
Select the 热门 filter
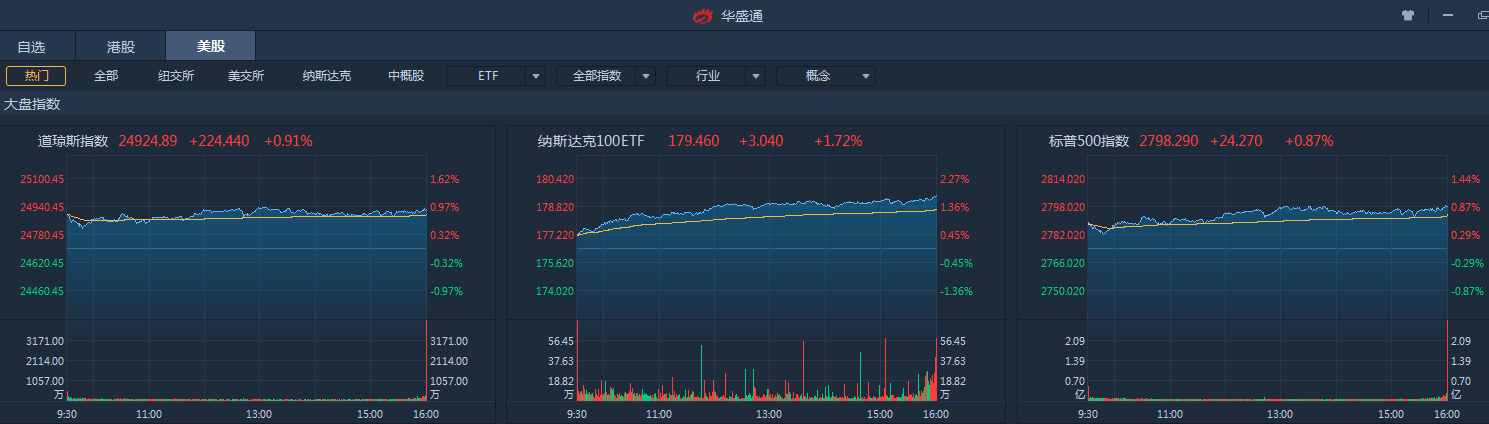coord(36,76)
